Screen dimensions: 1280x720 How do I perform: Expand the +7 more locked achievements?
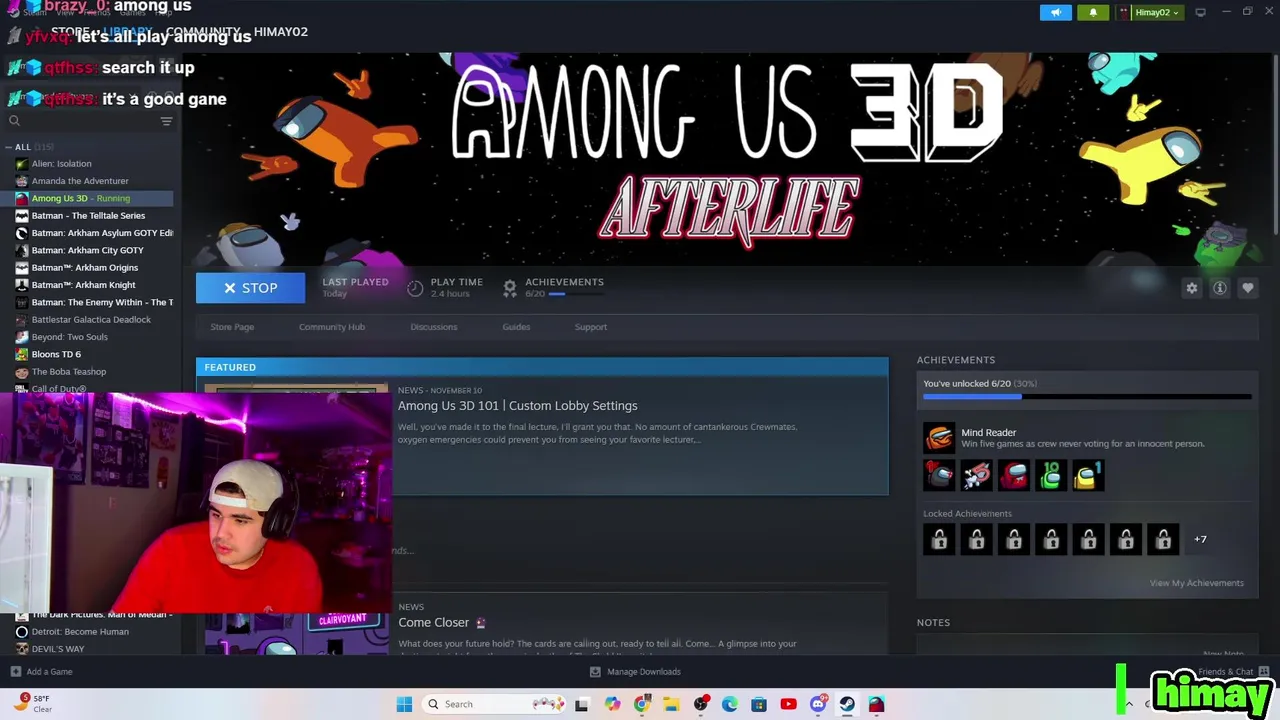[x=1200, y=540]
